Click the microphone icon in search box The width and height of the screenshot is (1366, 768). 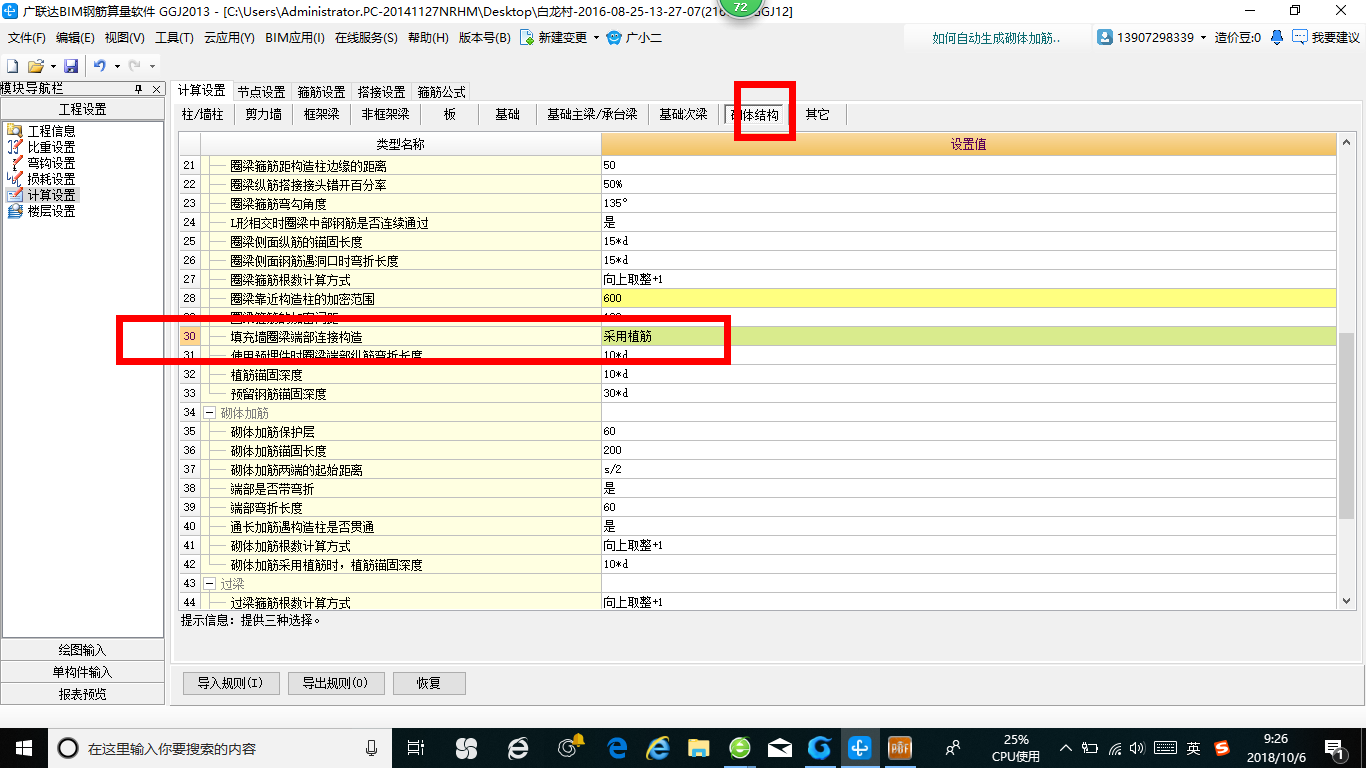coord(372,747)
